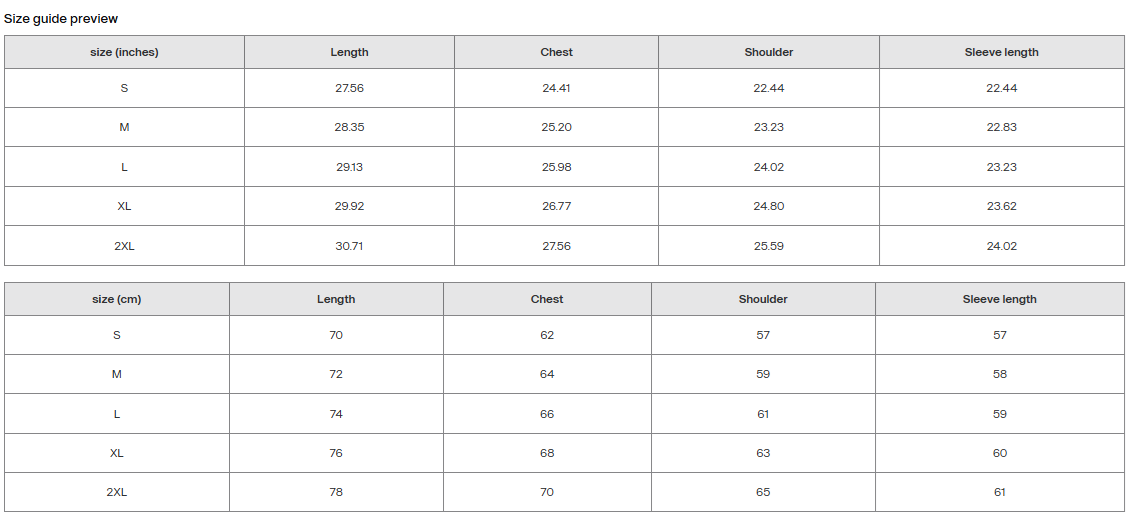This screenshot has width=1142, height=521.
Task: Select the 30.71 length value for 2XL
Action: [350, 246]
